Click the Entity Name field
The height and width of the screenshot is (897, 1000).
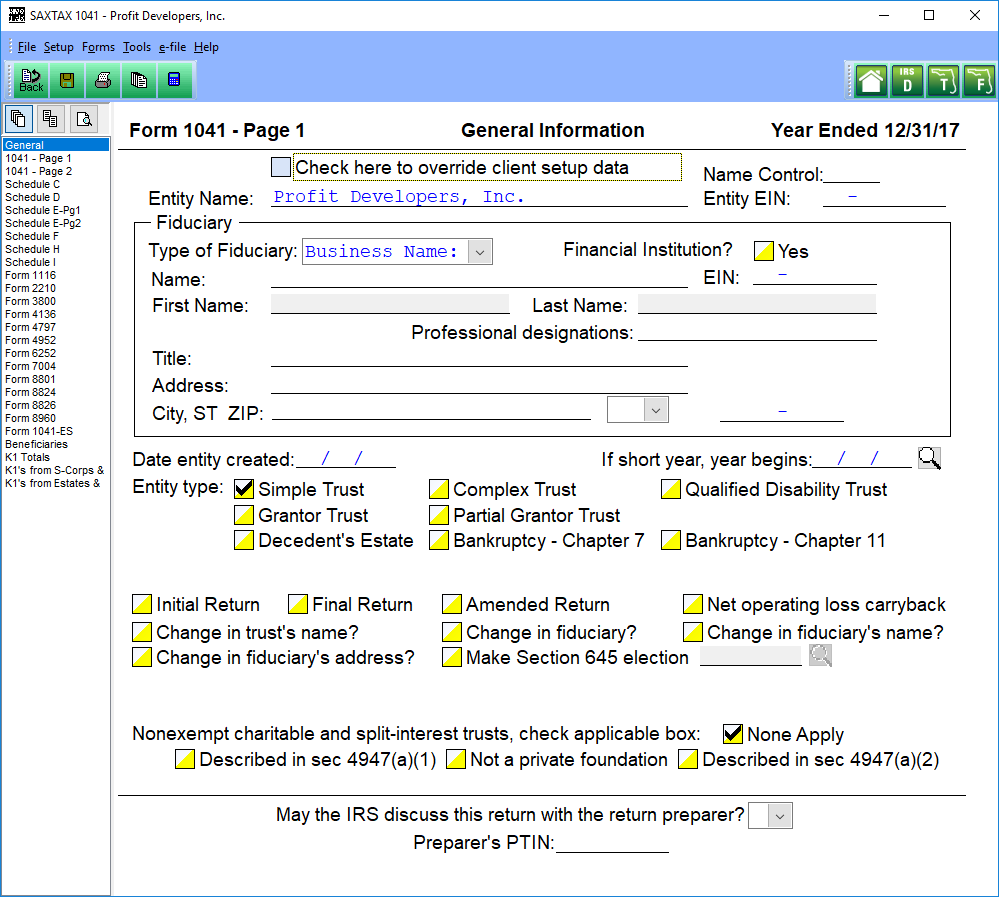(x=479, y=197)
